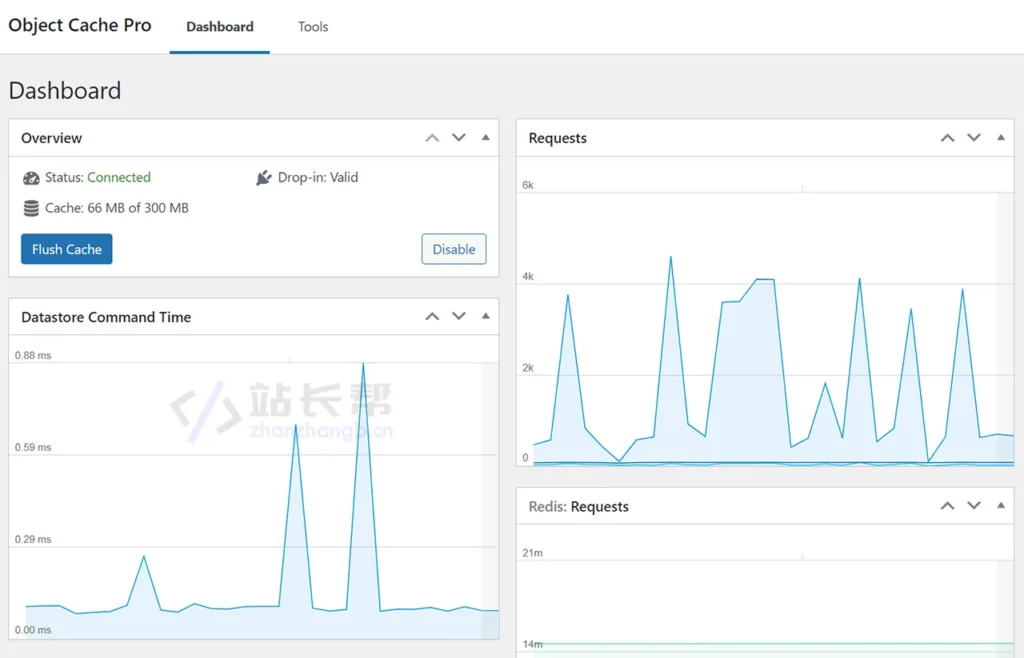Move Datastore Command Time panel up

[432, 317]
